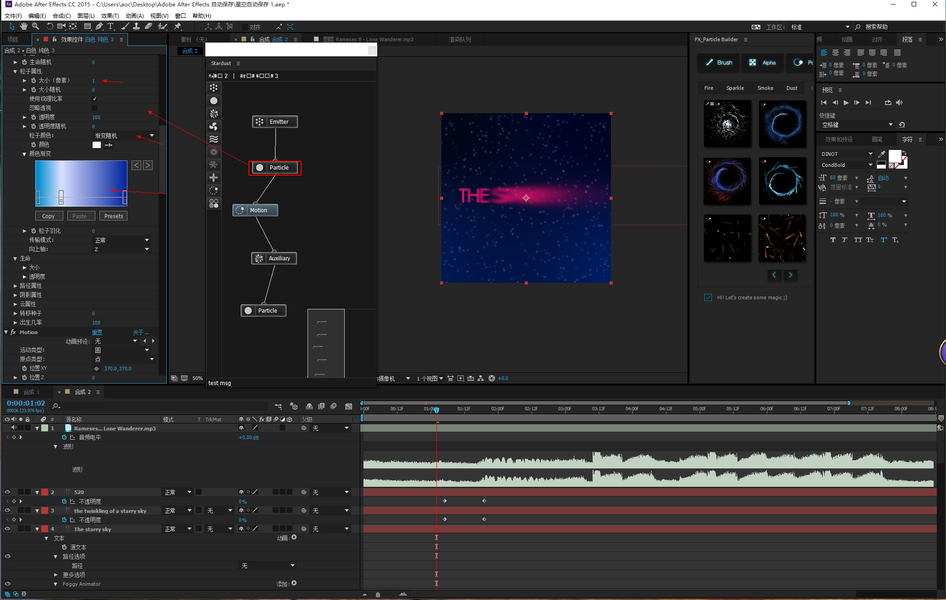The width and height of the screenshot is (946, 600).
Task: Toggle Foggy Animator visibility eye
Action: 7,584
